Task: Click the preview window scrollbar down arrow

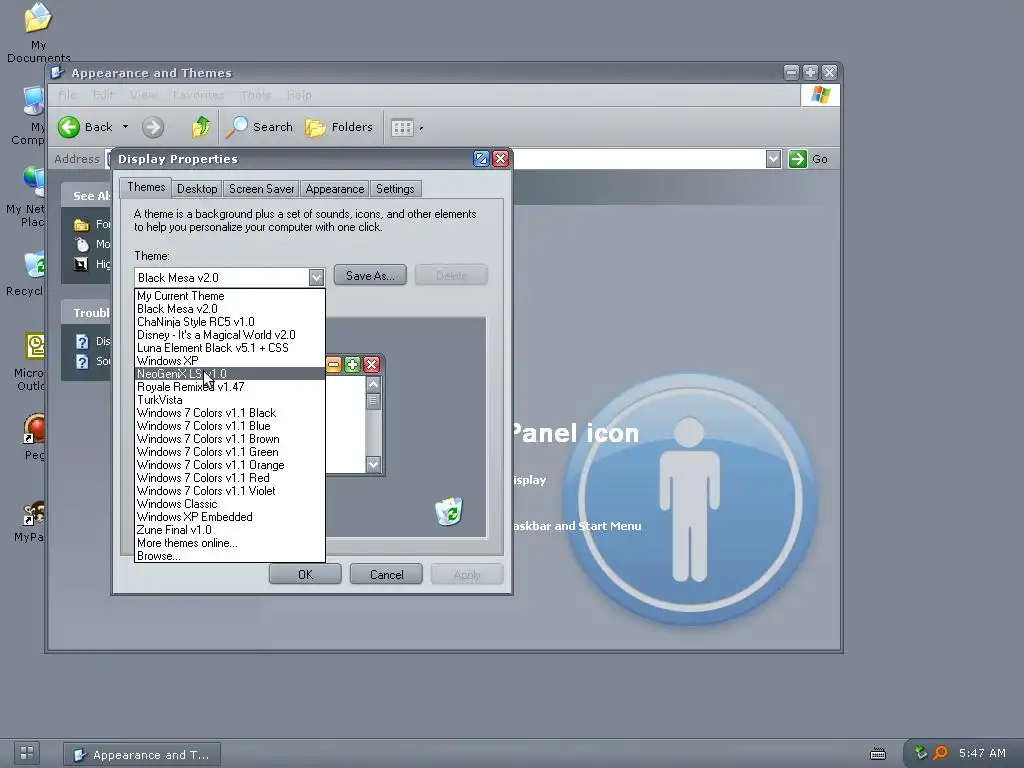Action: point(374,464)
